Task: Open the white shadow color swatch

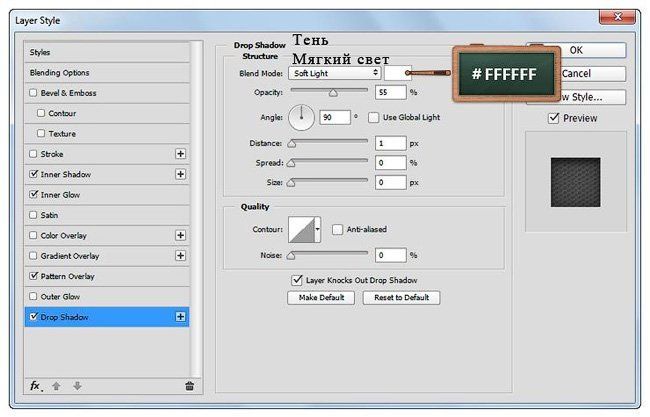Action: pyautogui.click(x=398, y=73)
